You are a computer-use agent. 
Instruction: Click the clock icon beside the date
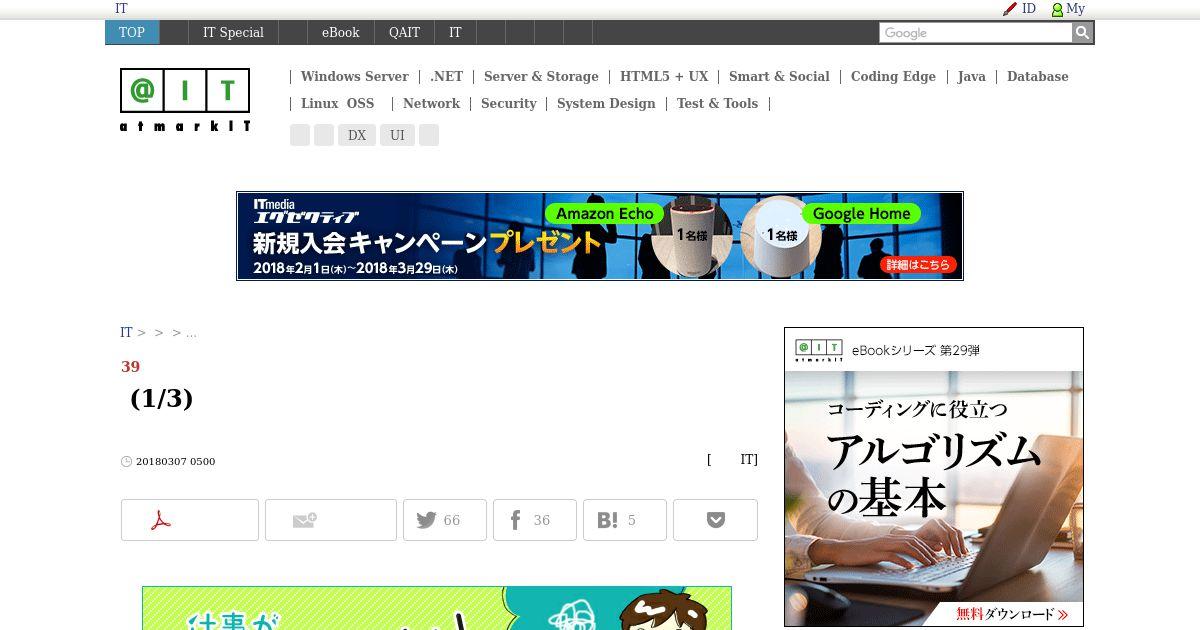point(126,462)
